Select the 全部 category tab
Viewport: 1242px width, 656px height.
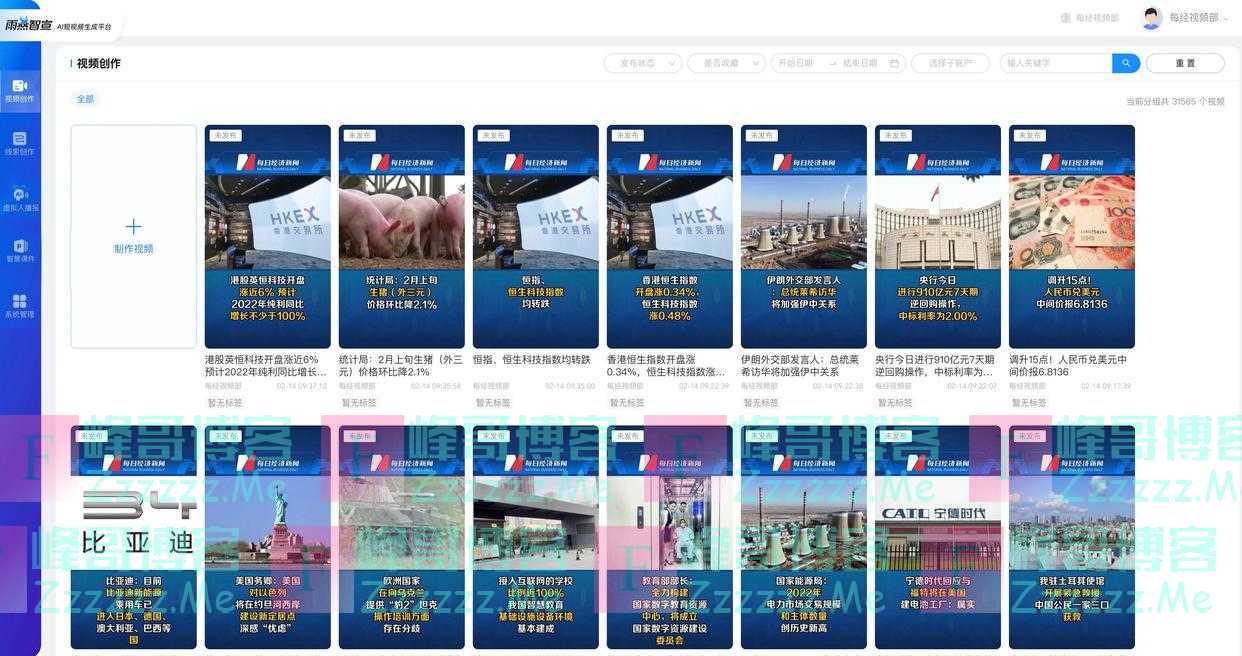(x=85, y=99)
